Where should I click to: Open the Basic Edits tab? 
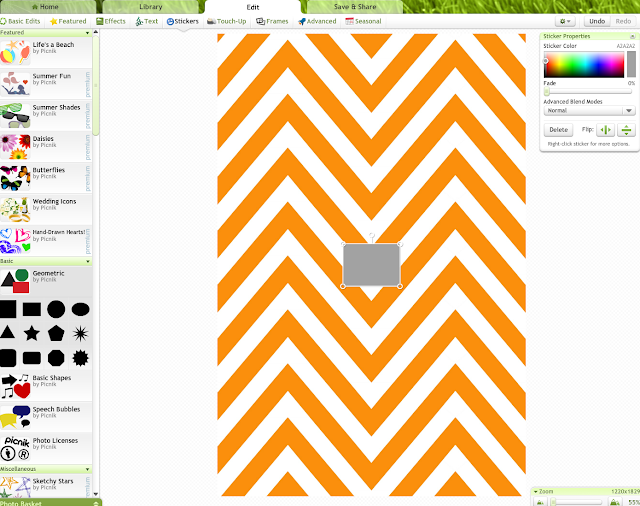tap(20, 21)
